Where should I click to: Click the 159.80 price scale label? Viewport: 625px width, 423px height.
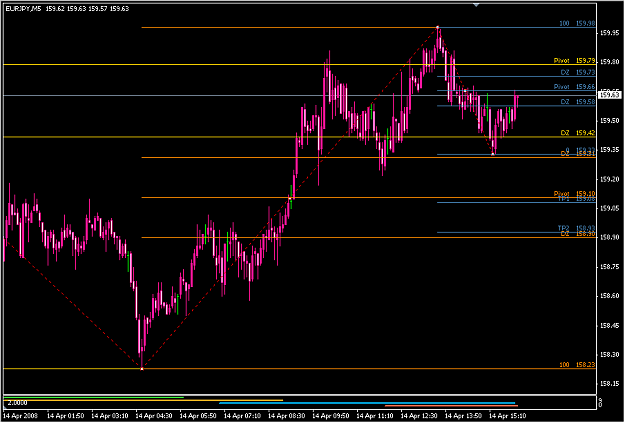[609, 62]
